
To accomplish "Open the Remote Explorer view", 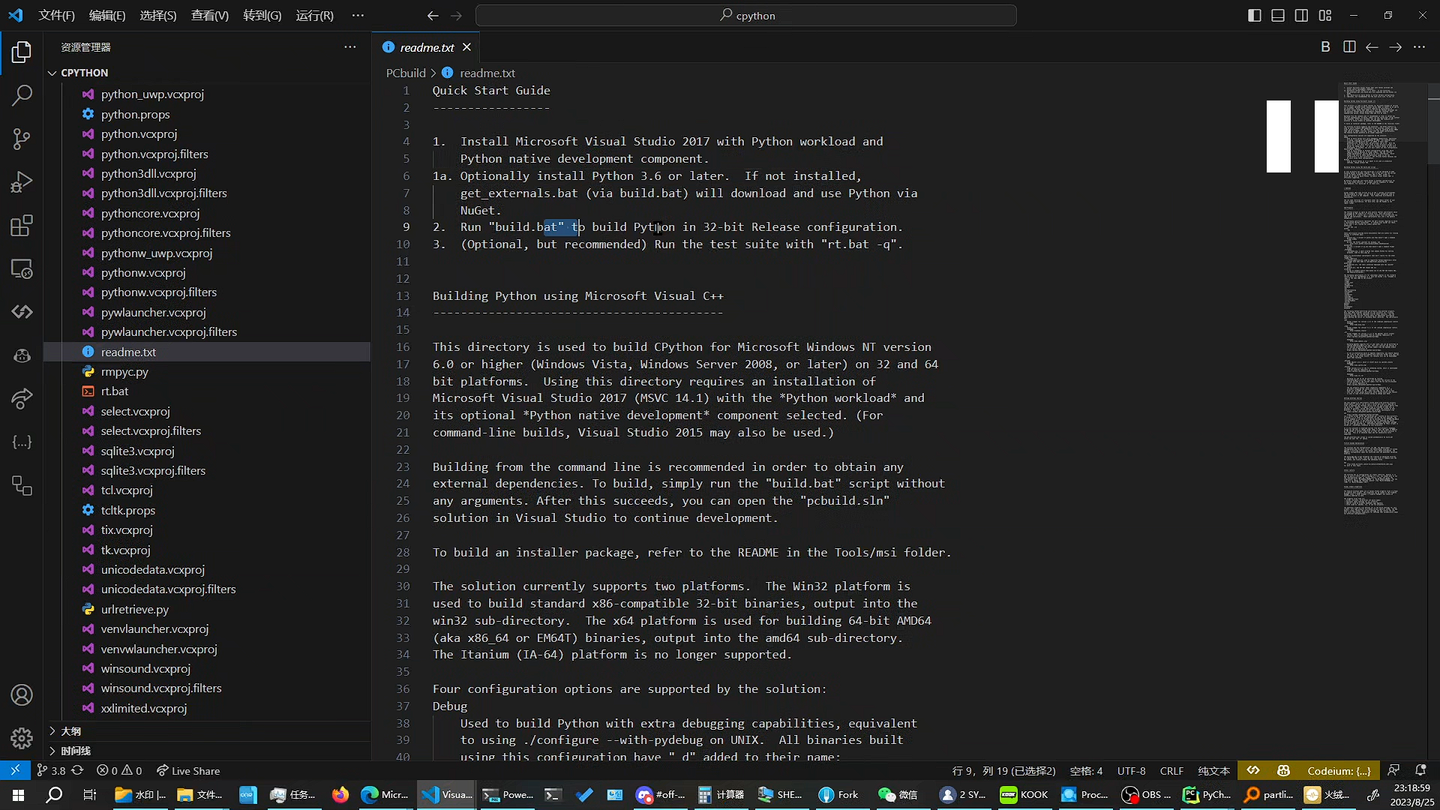I will (21, 269).
